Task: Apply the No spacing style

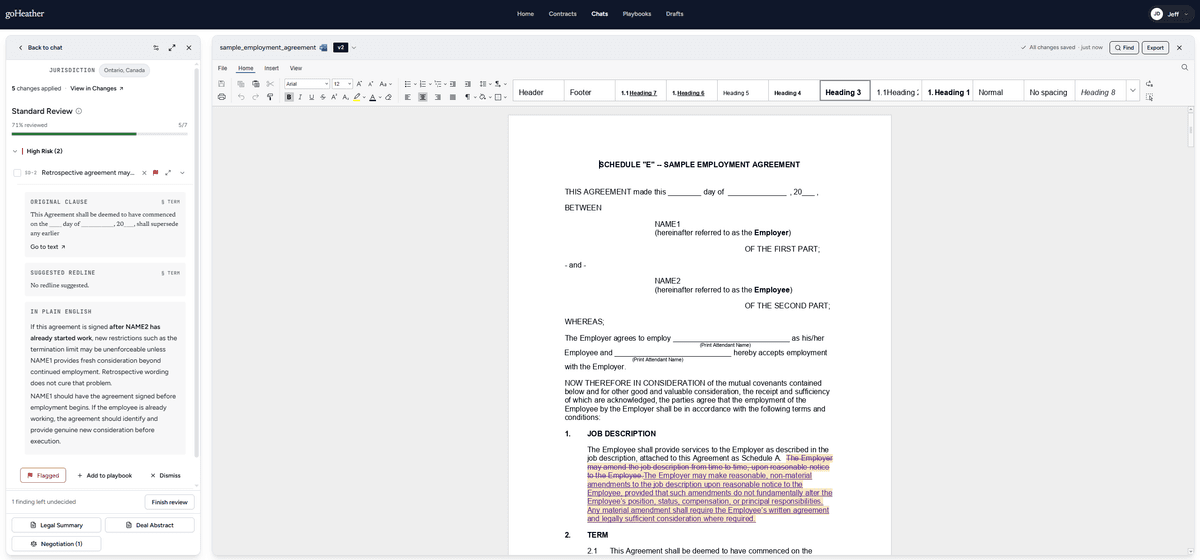Action: coord(1049,91)
